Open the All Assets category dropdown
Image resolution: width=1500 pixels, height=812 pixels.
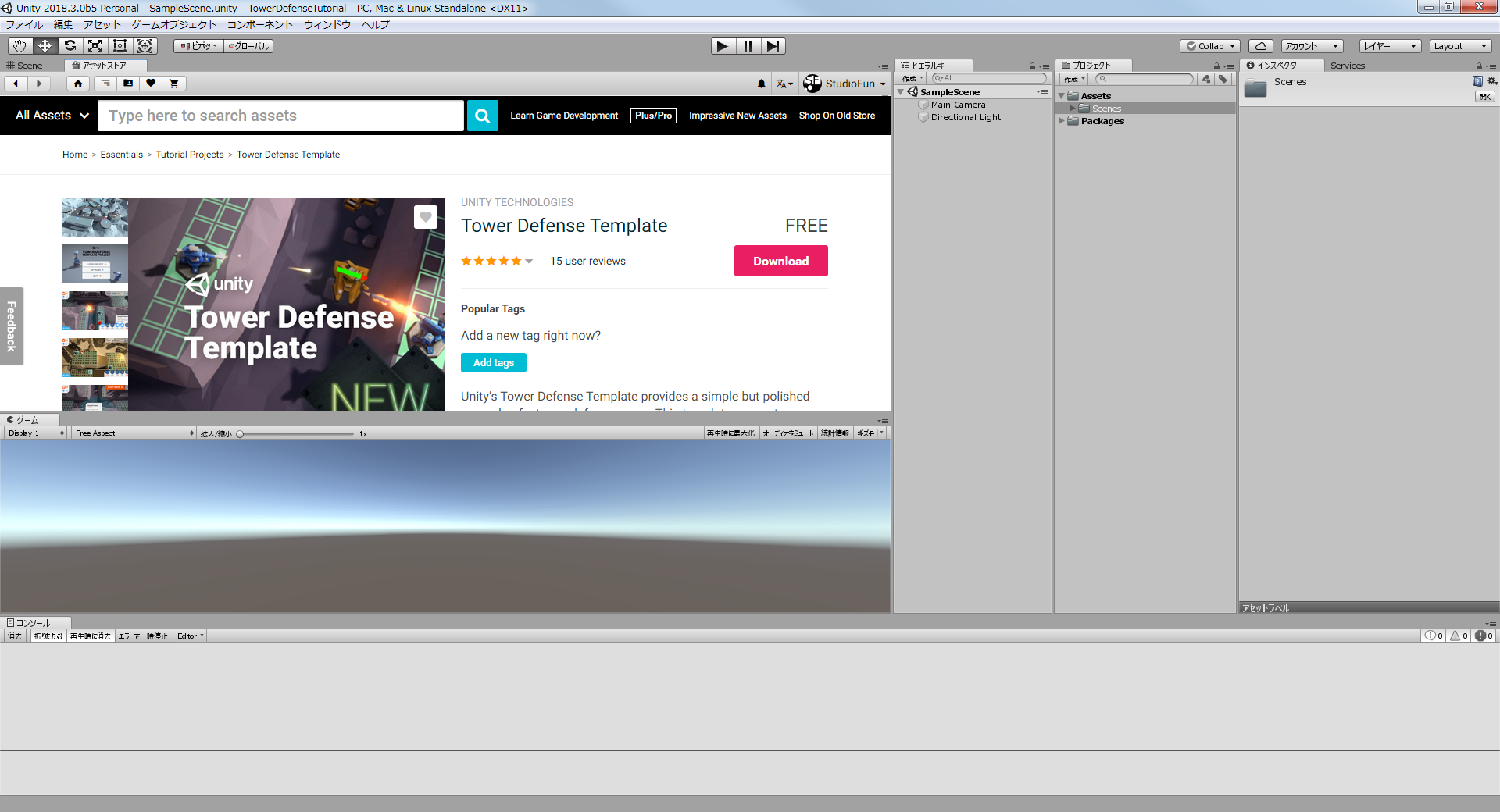(52, 116)
